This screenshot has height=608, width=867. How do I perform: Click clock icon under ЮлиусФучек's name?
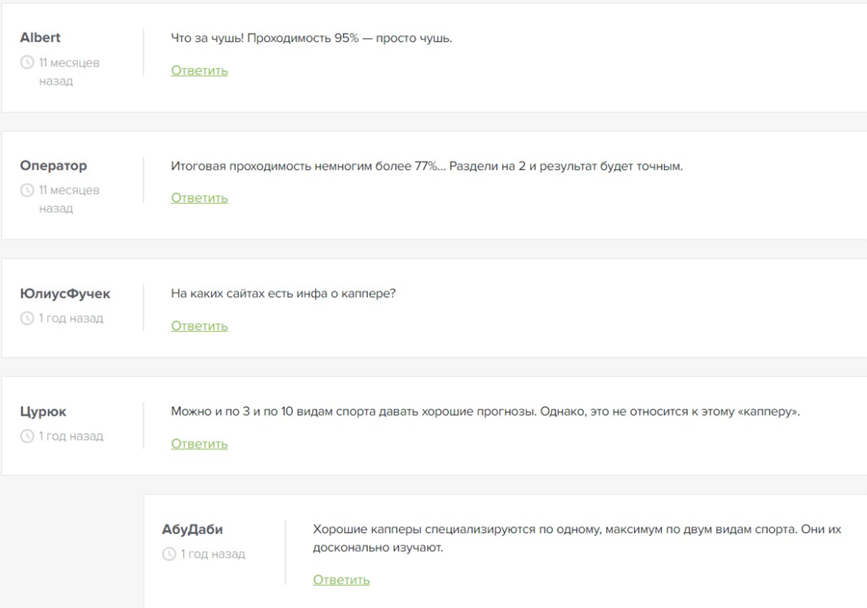click(27, 319)
